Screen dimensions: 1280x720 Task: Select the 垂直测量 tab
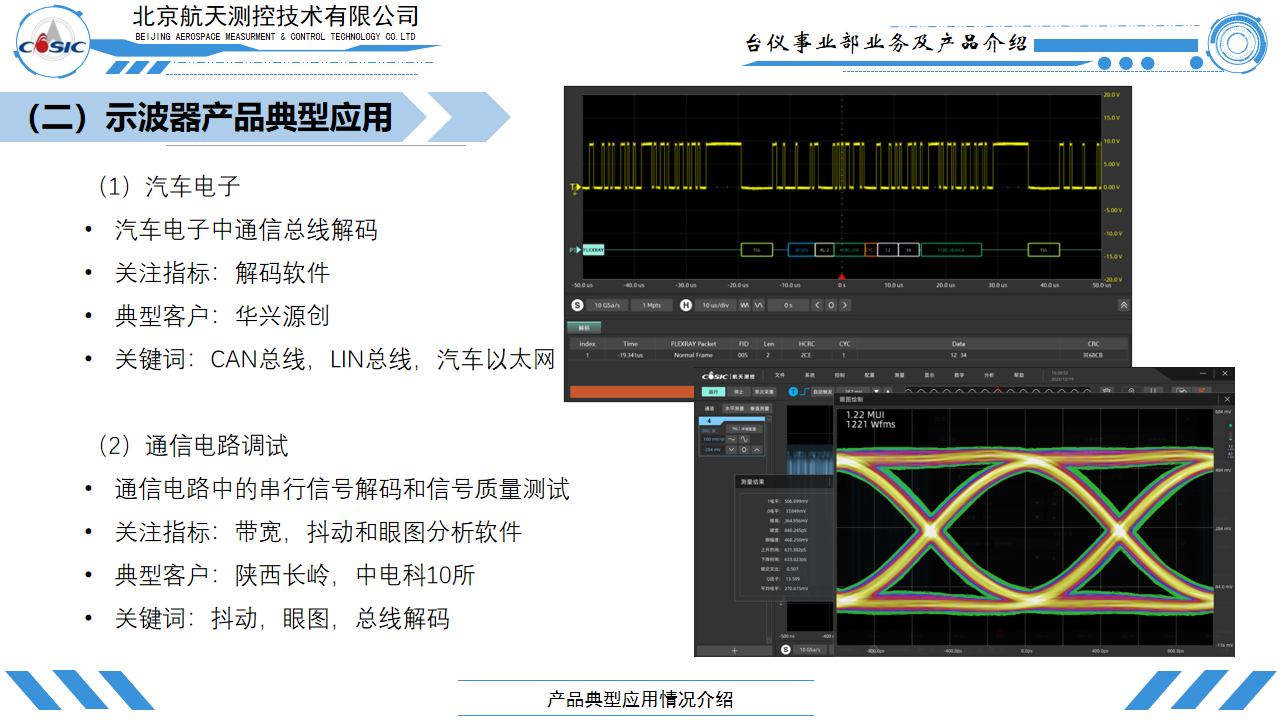pos(760,409)
